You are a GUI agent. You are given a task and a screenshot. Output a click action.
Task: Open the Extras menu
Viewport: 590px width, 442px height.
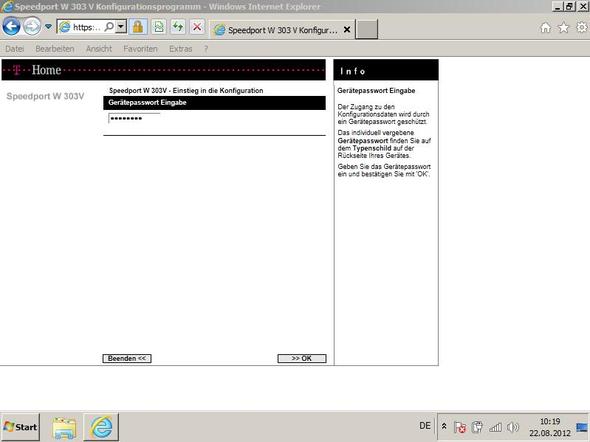[181, 49]
